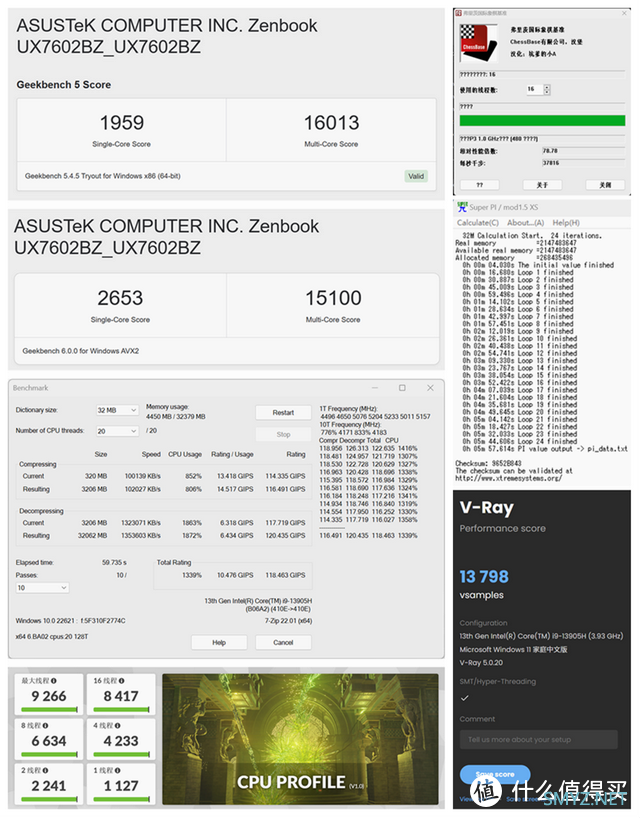Click thread count field showing 16
The width and height of the screenshot is (640, 818).
pyautogui.click(x=535, y=90)
